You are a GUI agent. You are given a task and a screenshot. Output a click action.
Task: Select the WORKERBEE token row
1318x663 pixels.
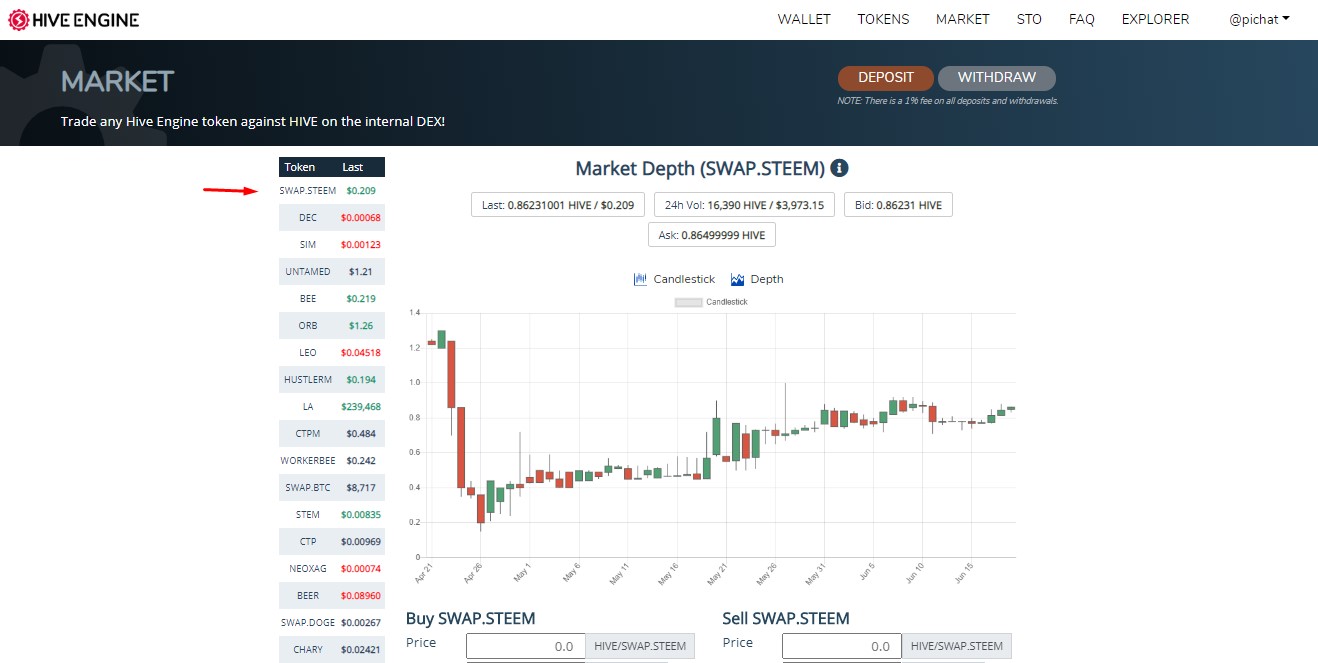tap(332, 460)
